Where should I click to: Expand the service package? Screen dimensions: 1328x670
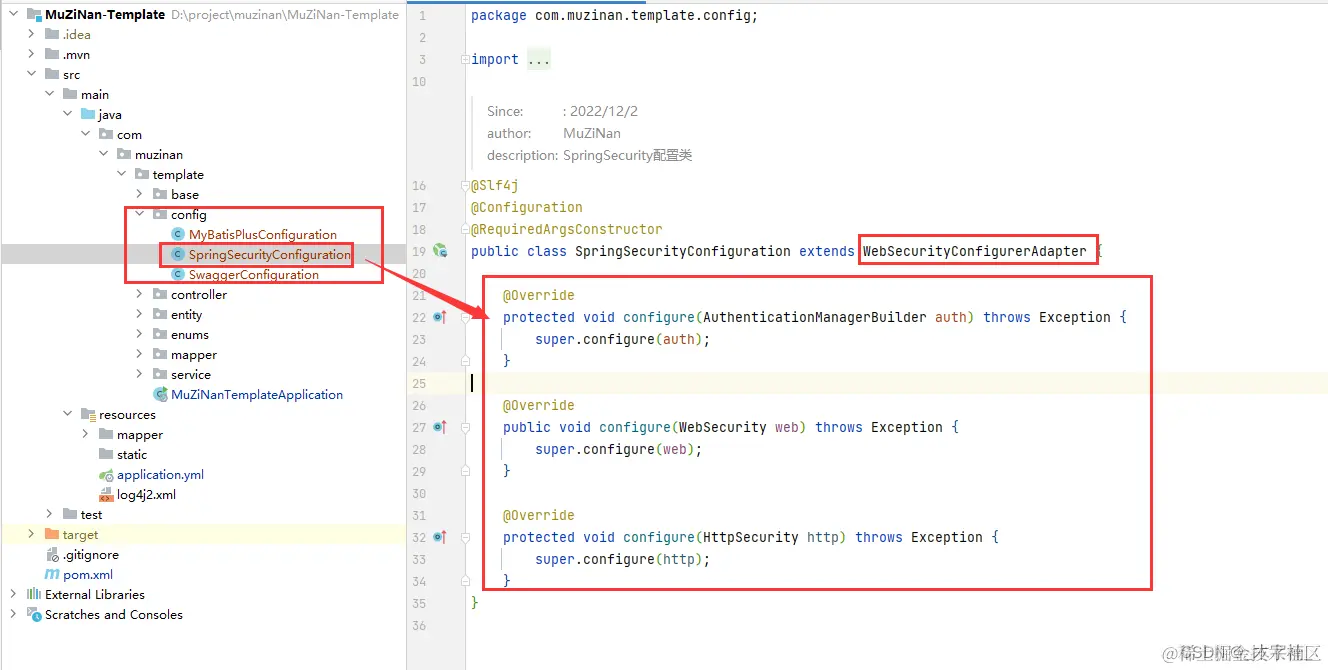pos(140,375)
